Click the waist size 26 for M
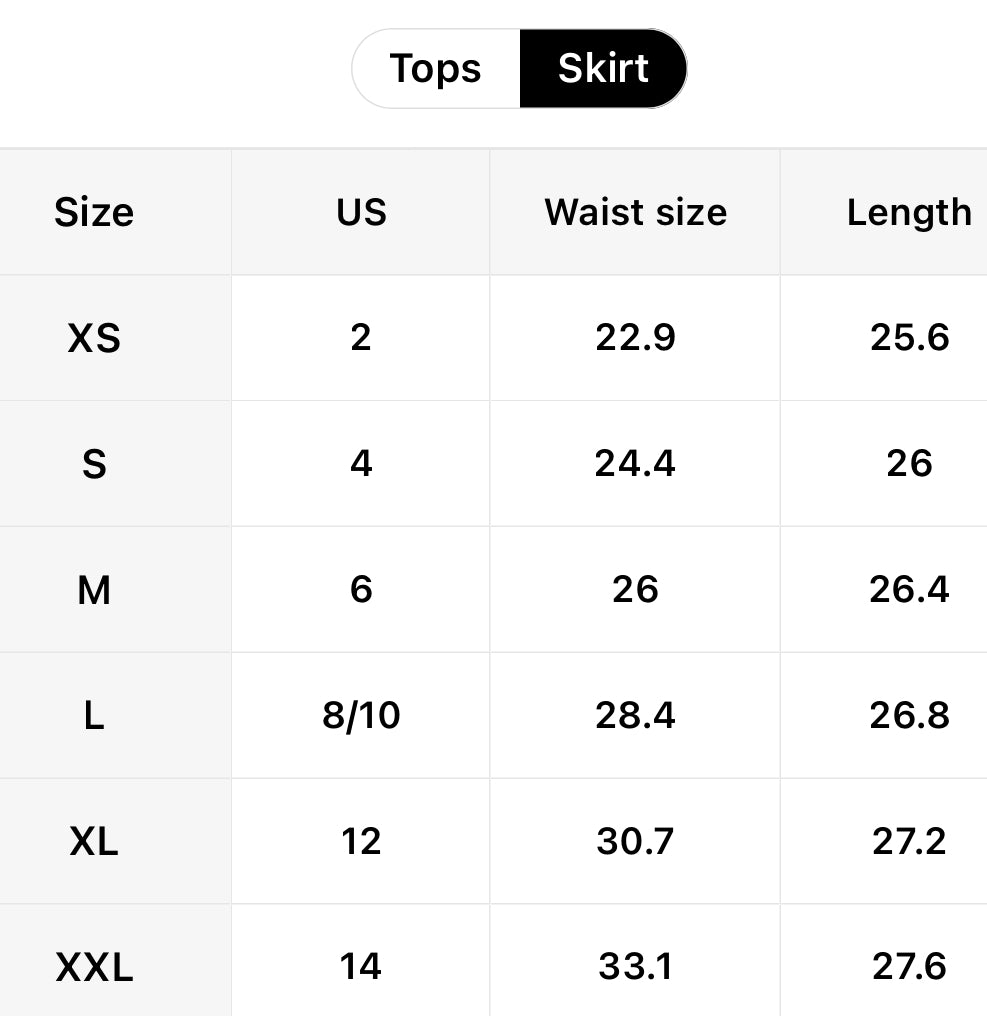This screenshot has height=1016, width=987. (x=634, y=590)
